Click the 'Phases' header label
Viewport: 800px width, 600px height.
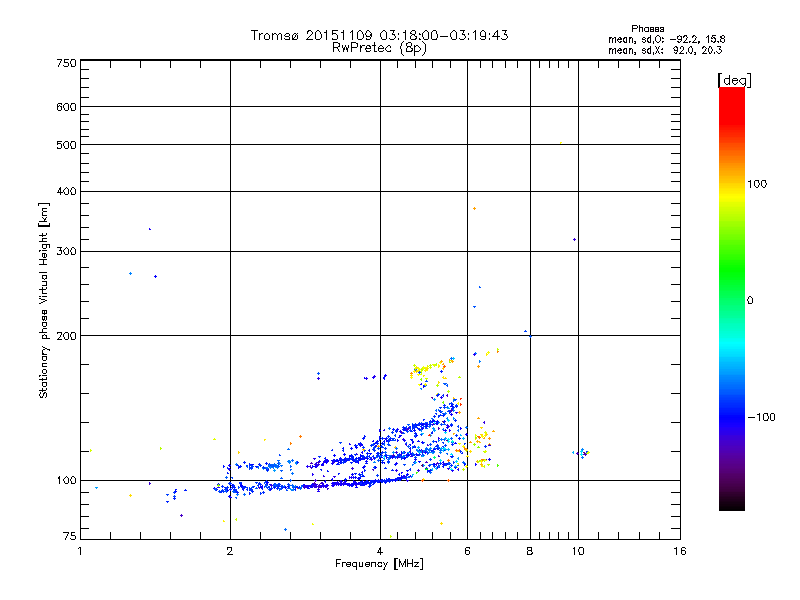point(647,29)
